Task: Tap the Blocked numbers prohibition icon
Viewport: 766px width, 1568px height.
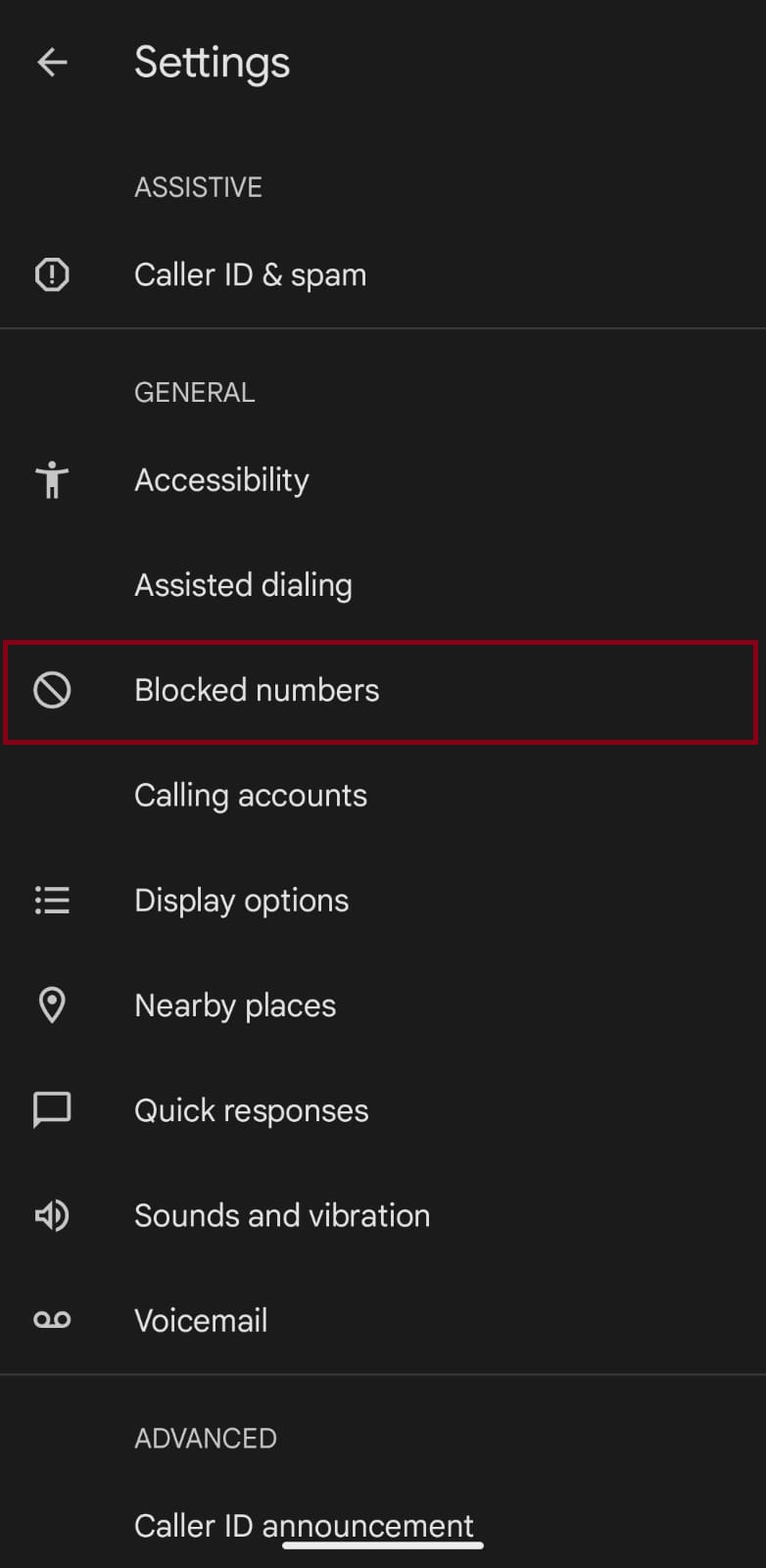Action: [x=52, y=690]
